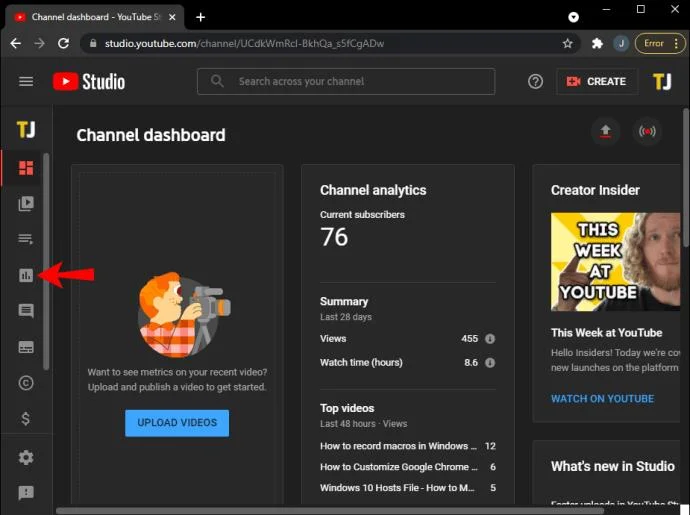Go back to the previous page
690x515 pixels.
click(15, 43)
